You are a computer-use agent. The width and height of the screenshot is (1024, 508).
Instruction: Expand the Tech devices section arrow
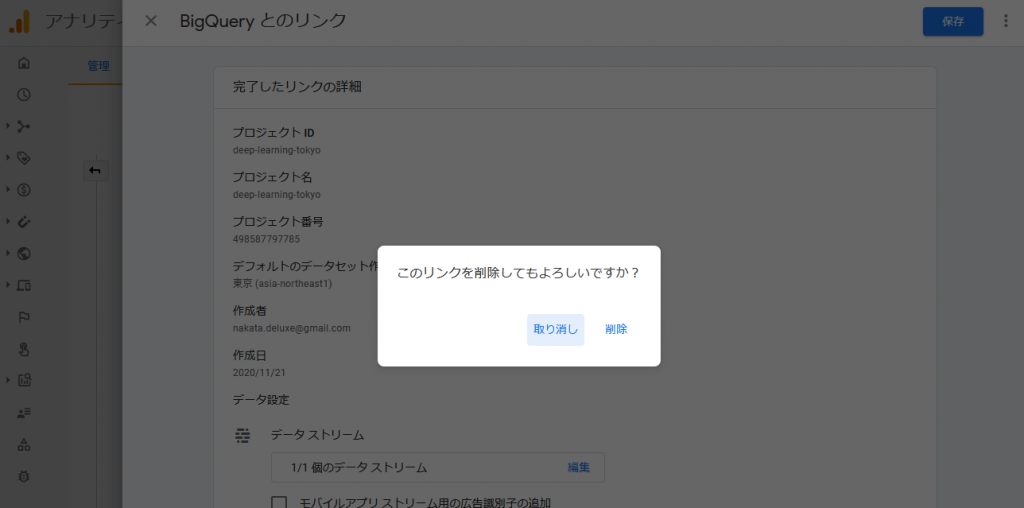8,285
